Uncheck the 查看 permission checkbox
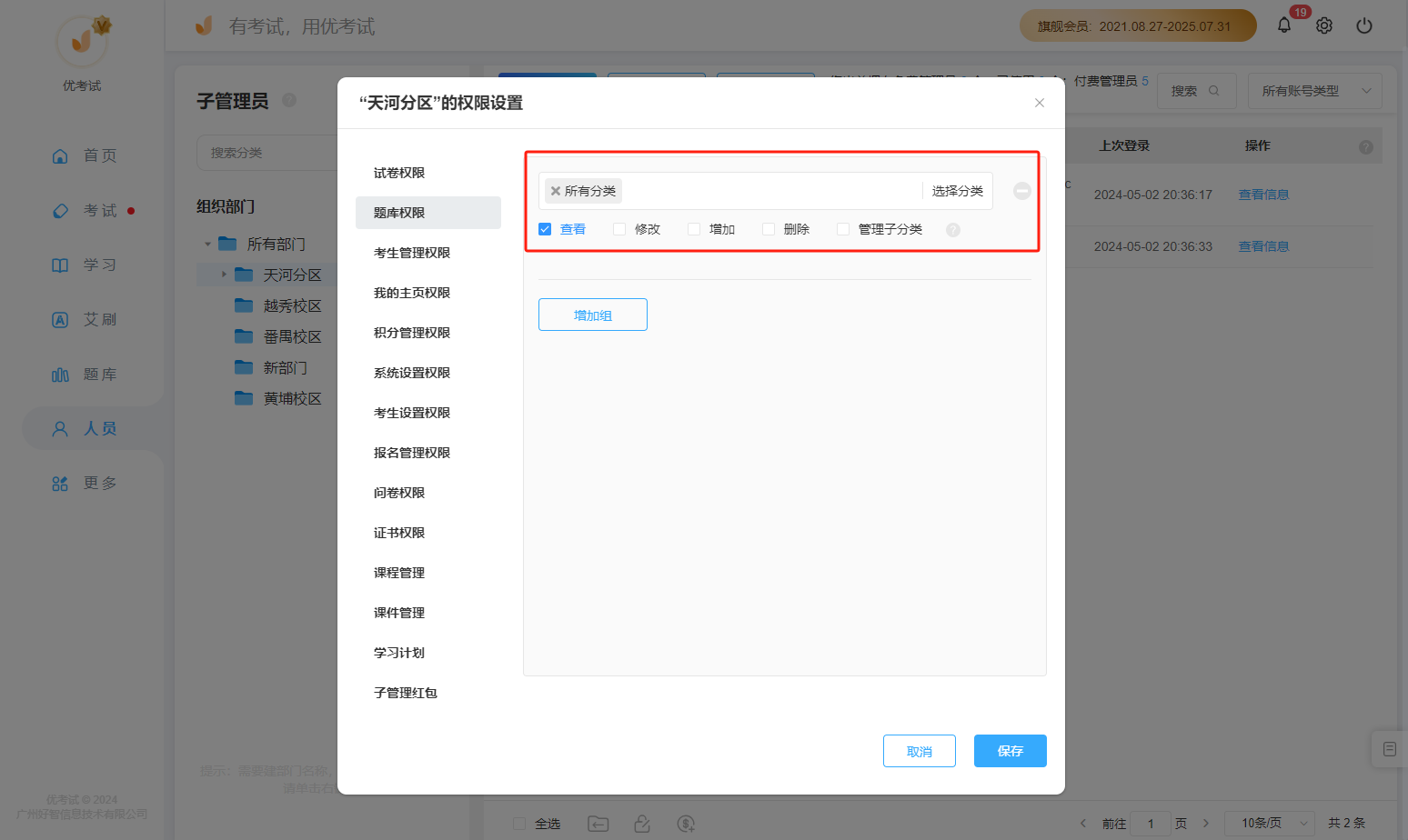Image resolution: width=1408 pixels, height=840 pixels. pyautogui.click(x=545, y=229)
